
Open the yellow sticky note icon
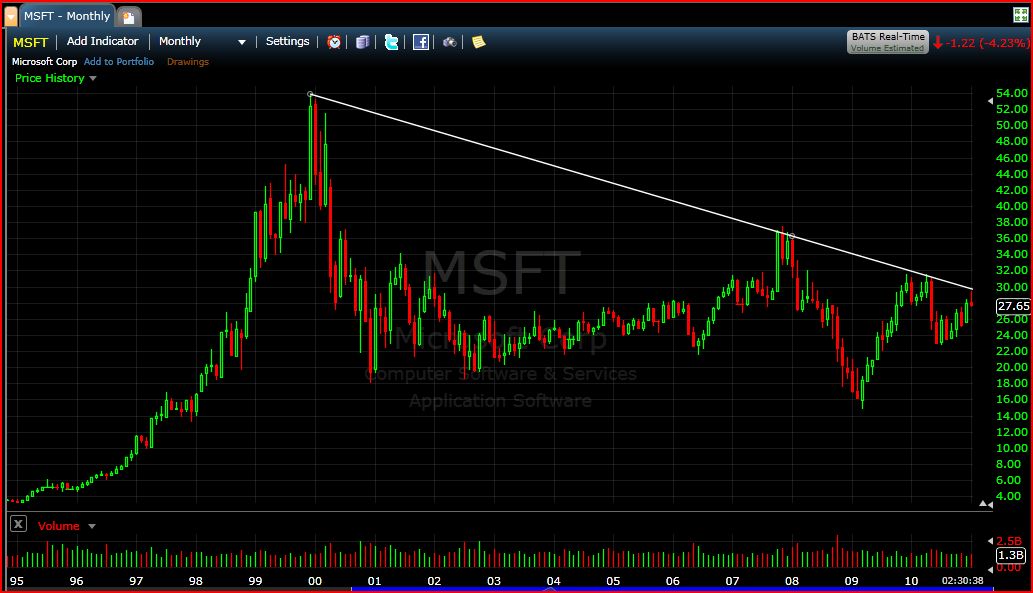(479, 42)
